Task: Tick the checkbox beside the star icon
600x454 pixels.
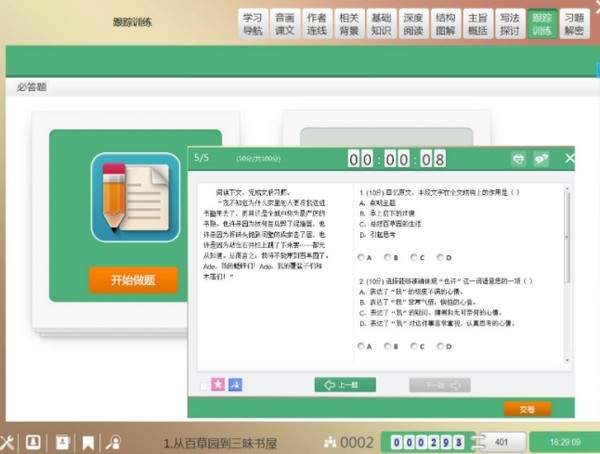Action: coord(205,385)
